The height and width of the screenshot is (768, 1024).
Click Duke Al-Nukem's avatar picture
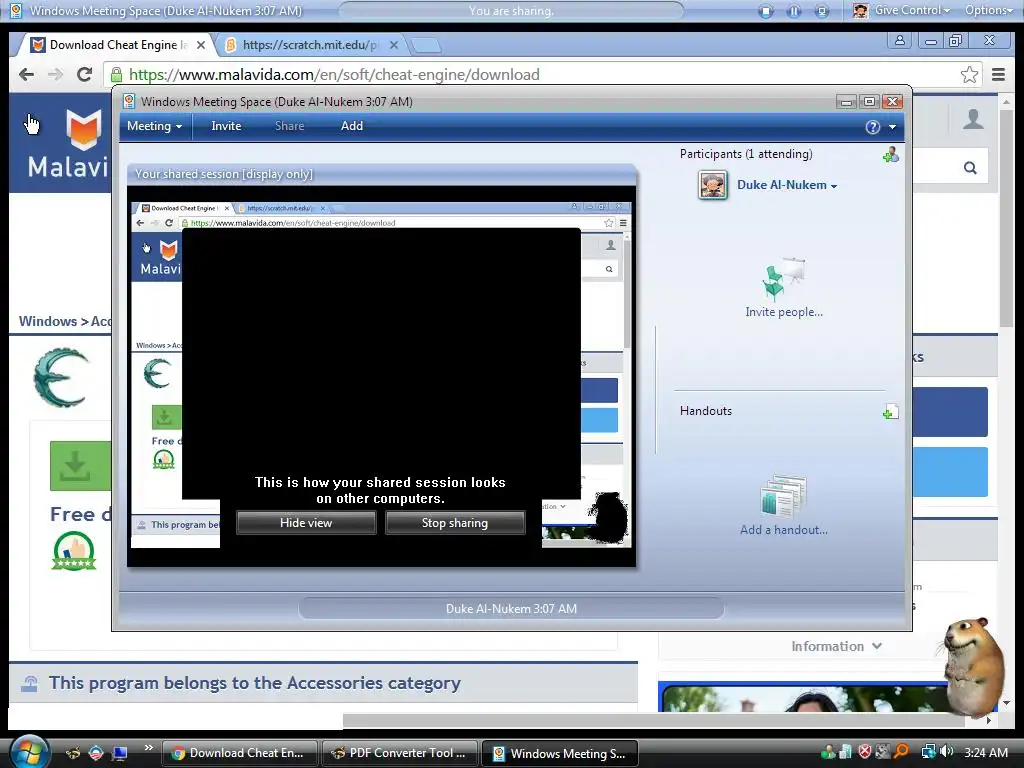[x=712, y=185]
